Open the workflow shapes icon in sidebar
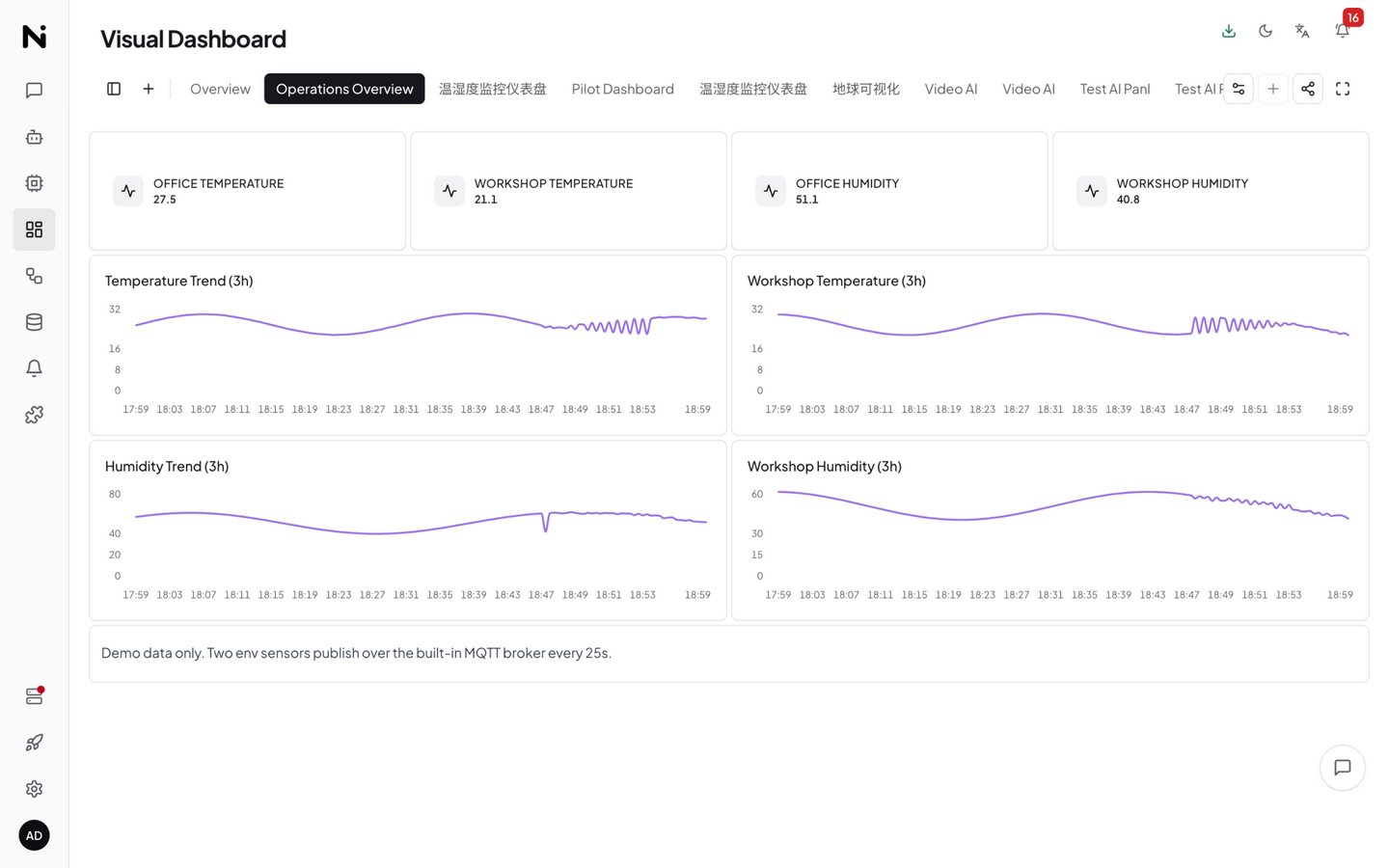Image resolution: width=1389 pixels, height=868 pixels. [34, 276]
